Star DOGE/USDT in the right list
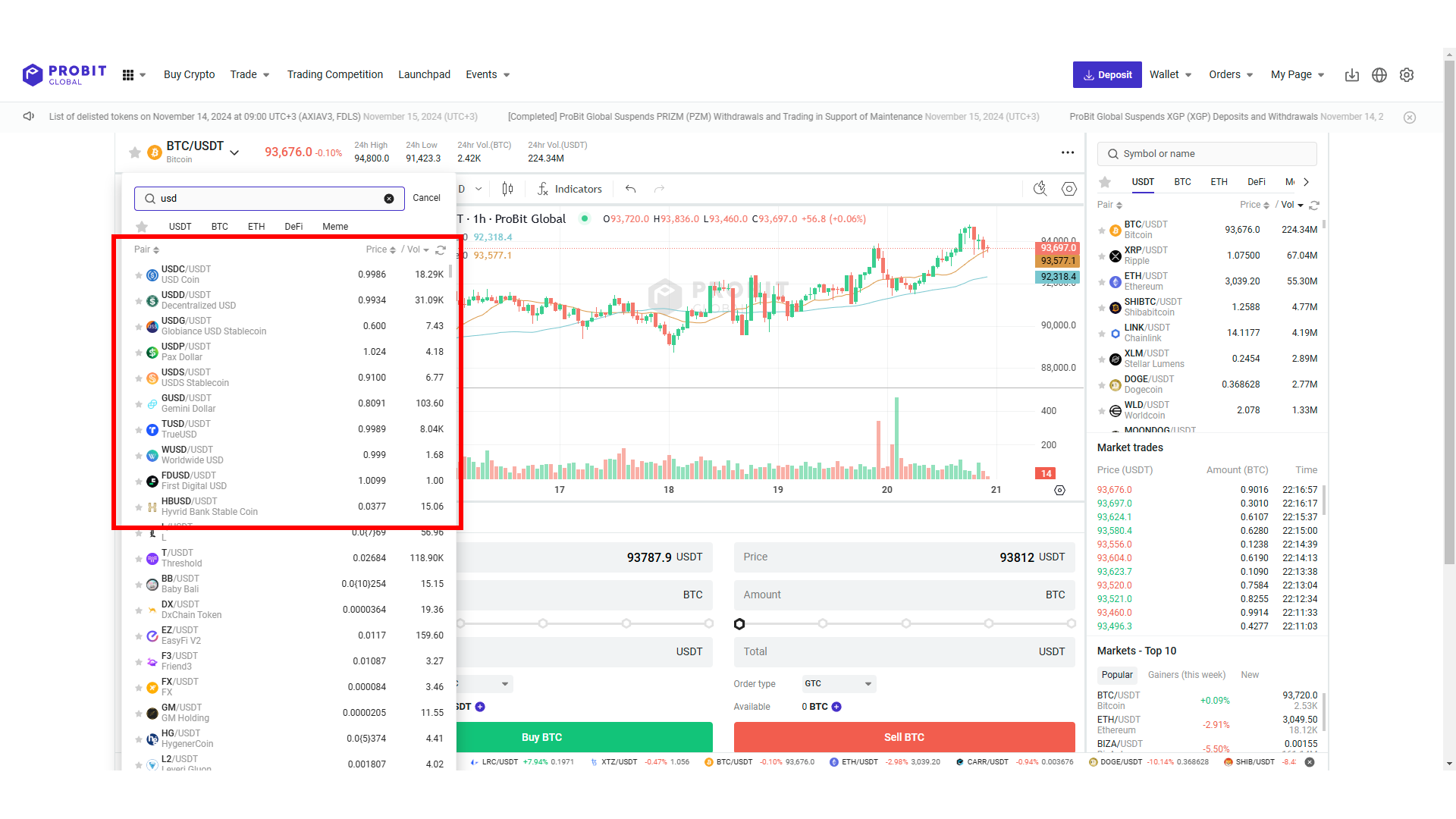The height and width of the screenshot is (819, 1456). click(x=1102, y=385)
